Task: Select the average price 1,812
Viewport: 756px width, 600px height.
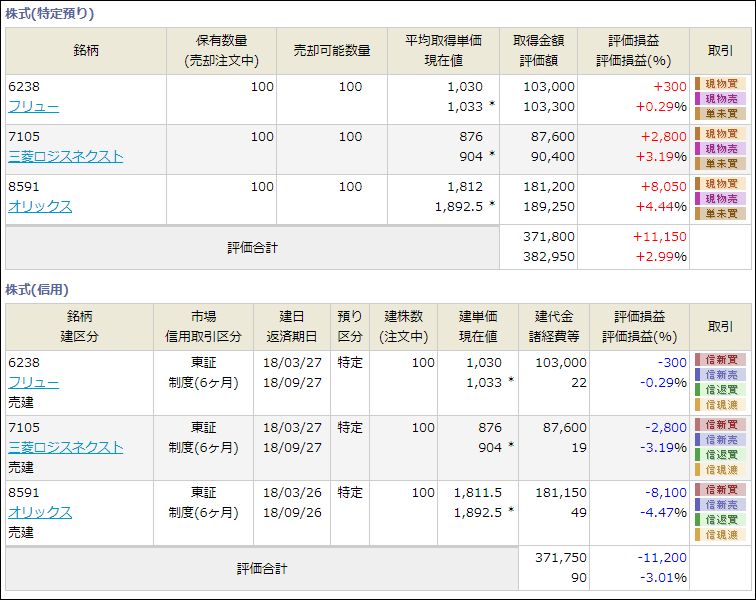Action: [465, 187]
